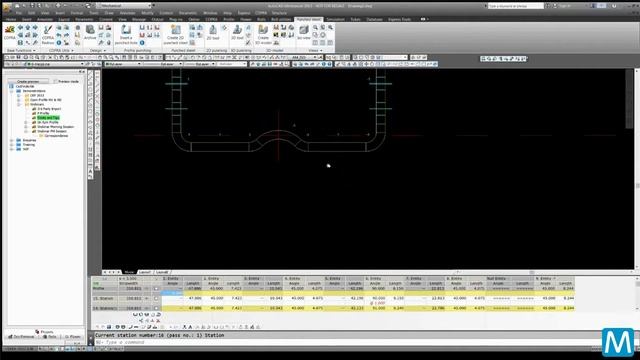This screenshot has height=360, width=640.
Task: Click blue info icon in COPRA Utils panel
Action: (x=59, y=42)
